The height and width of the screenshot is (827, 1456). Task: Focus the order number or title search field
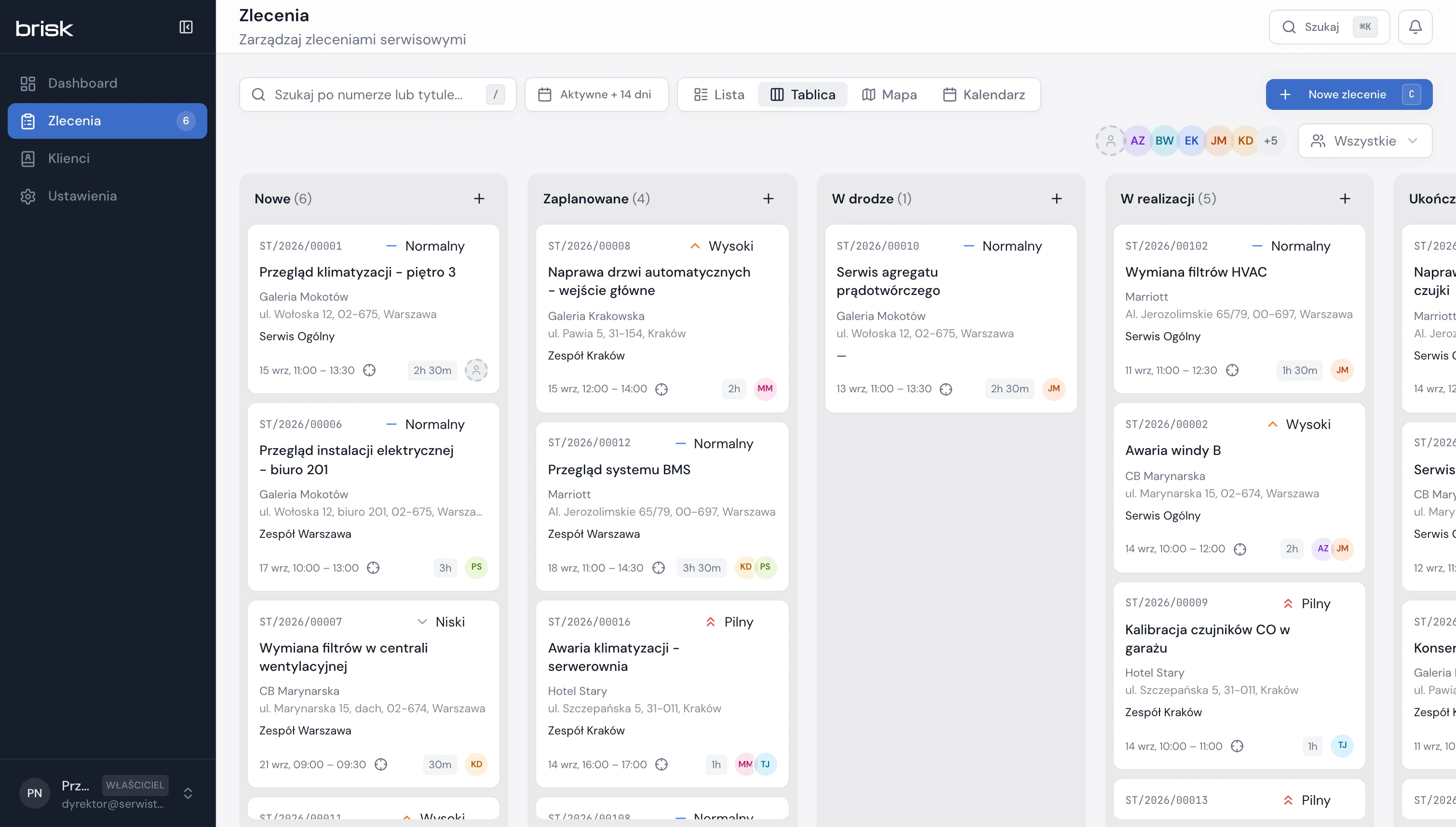(x=377, y=94)
